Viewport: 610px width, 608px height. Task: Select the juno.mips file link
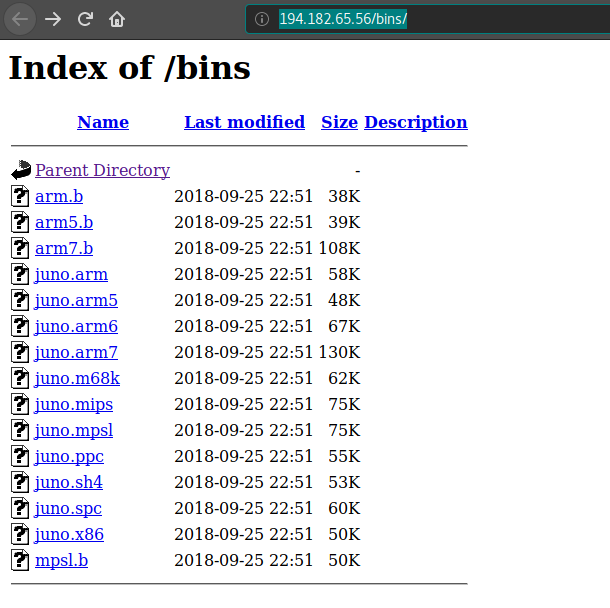[x=74, y=404]
